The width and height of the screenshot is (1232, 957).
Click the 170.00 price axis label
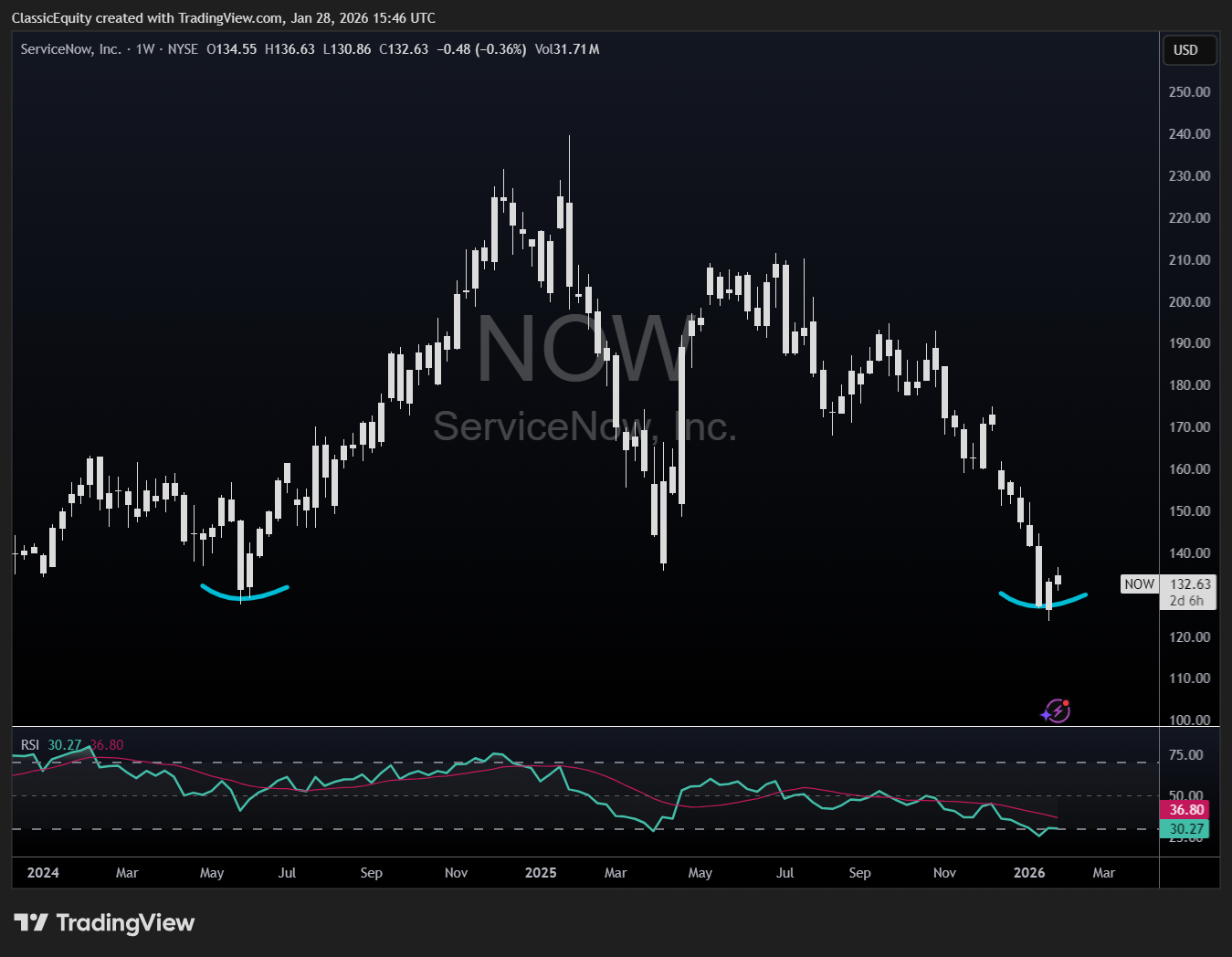point(1190,427)
